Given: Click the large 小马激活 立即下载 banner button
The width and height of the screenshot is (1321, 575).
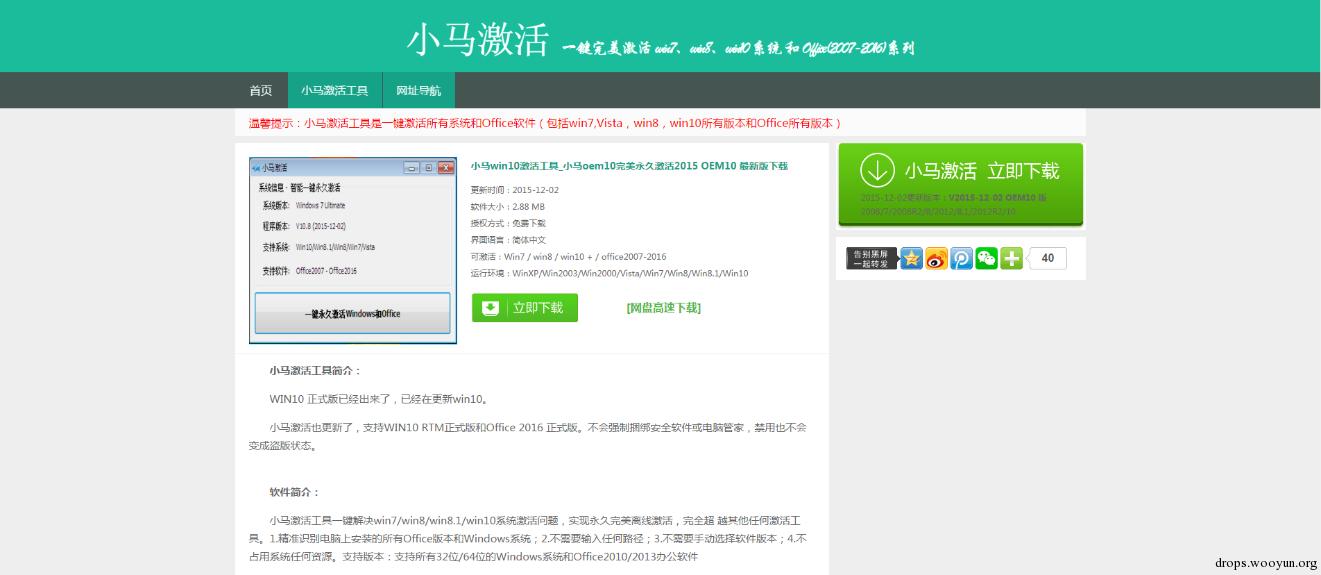Looking at the screenshot, I should click(960, 185).
